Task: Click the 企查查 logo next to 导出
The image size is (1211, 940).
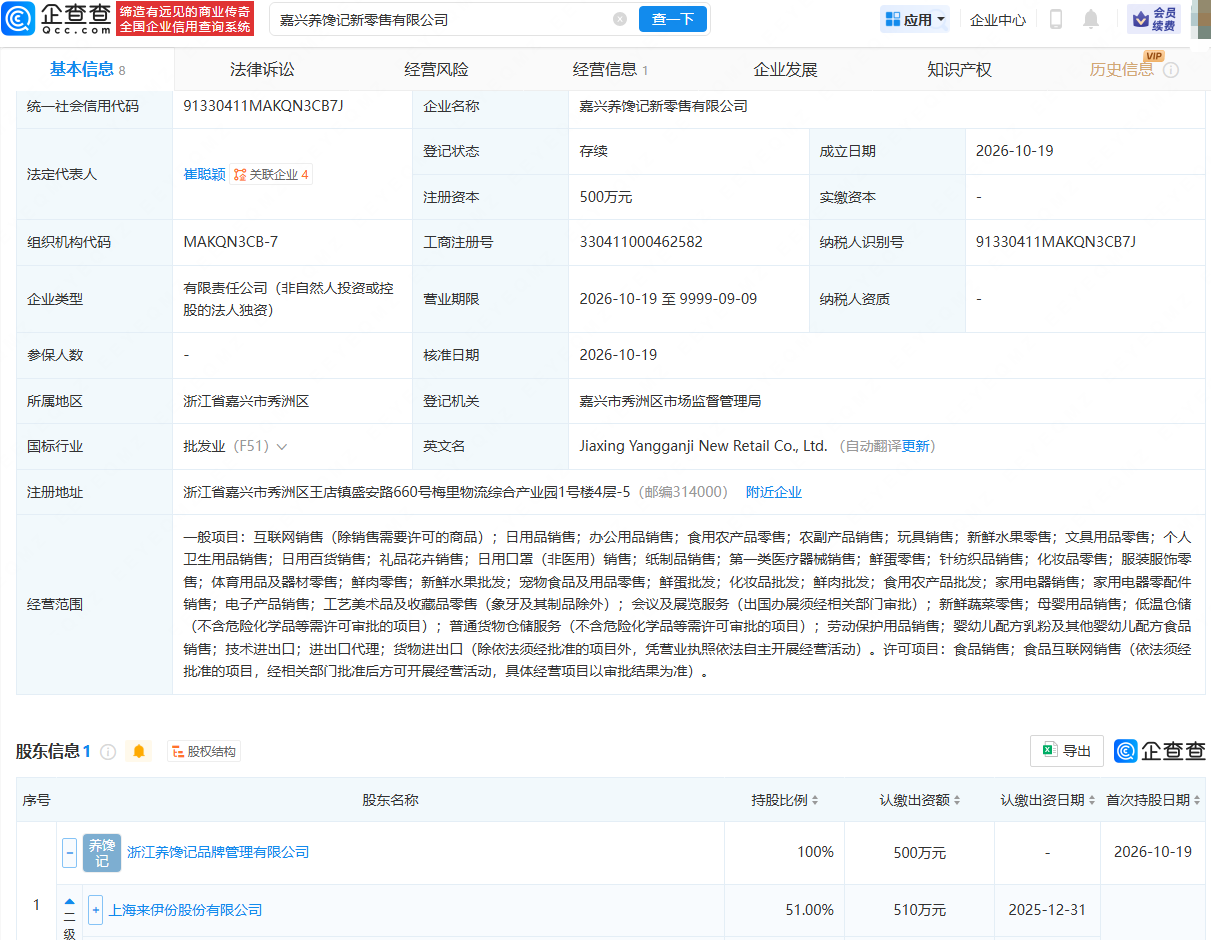Action: (1160, 751)
